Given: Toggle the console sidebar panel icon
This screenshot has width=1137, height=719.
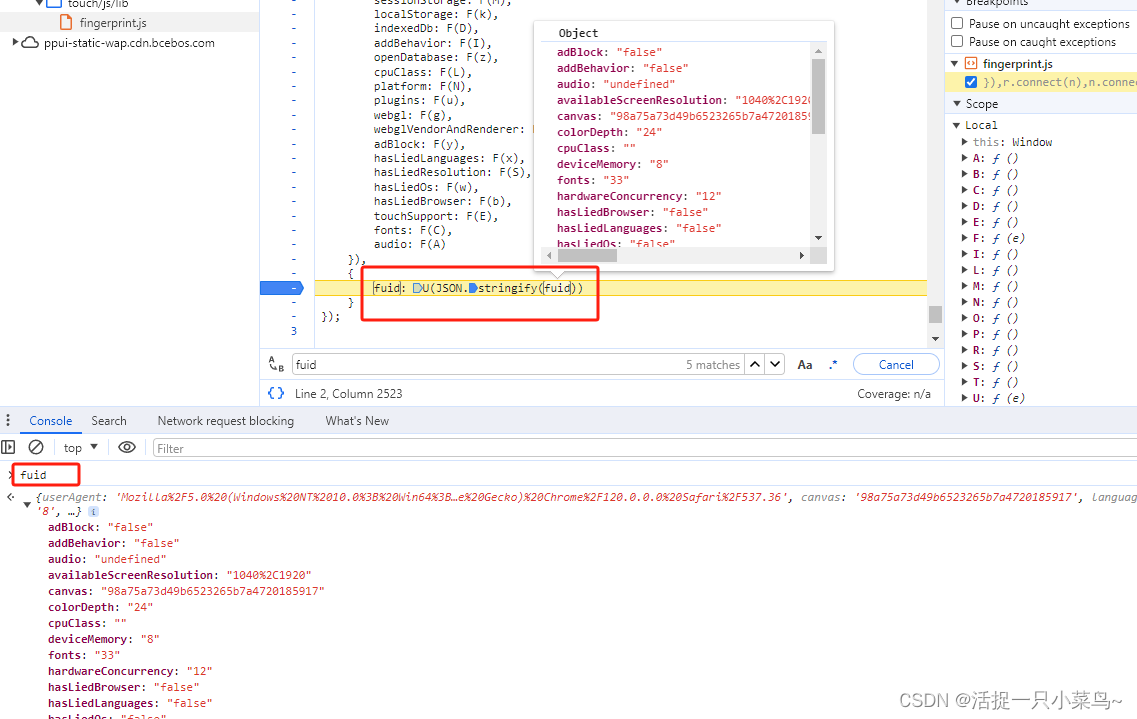Looking at the screenshot, I should point(9,447).
